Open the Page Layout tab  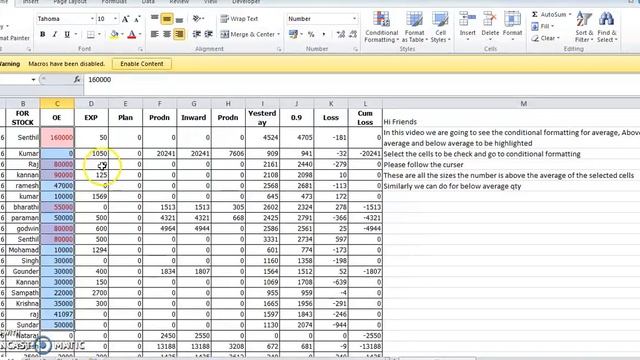point(70,2)
